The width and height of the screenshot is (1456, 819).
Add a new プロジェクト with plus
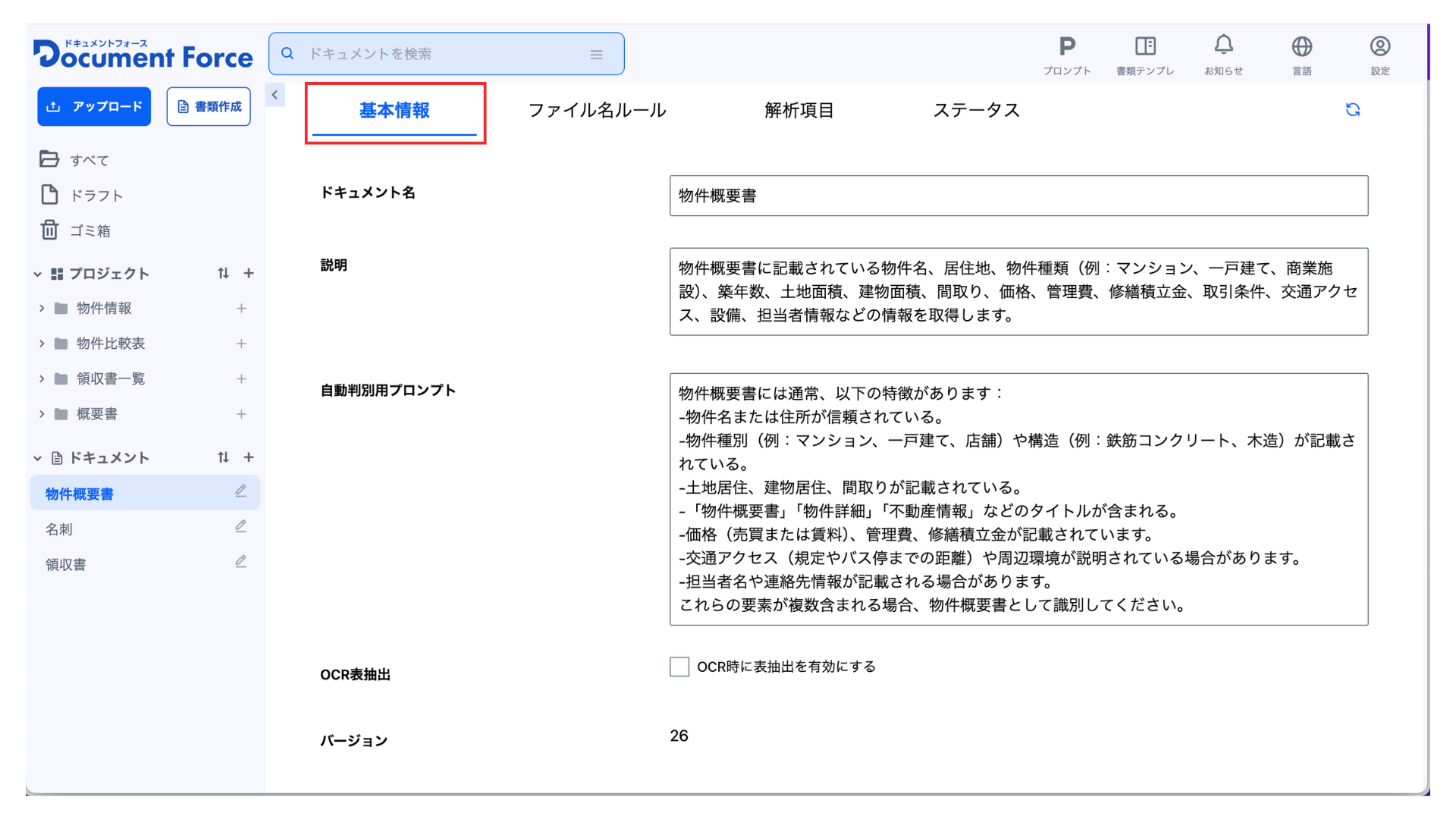pos(249,273)
